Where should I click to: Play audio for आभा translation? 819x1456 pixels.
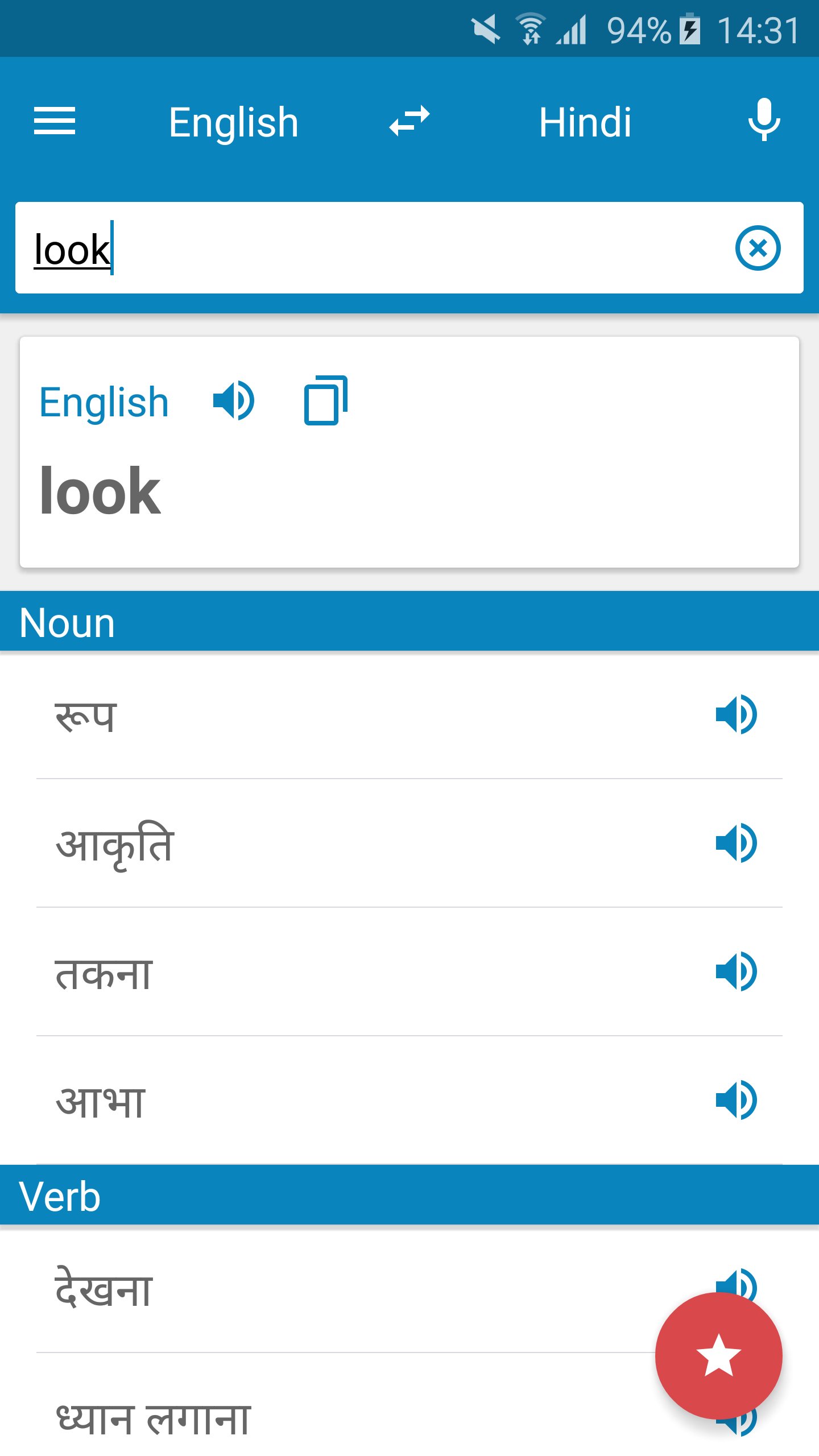tap(736, 1101)
